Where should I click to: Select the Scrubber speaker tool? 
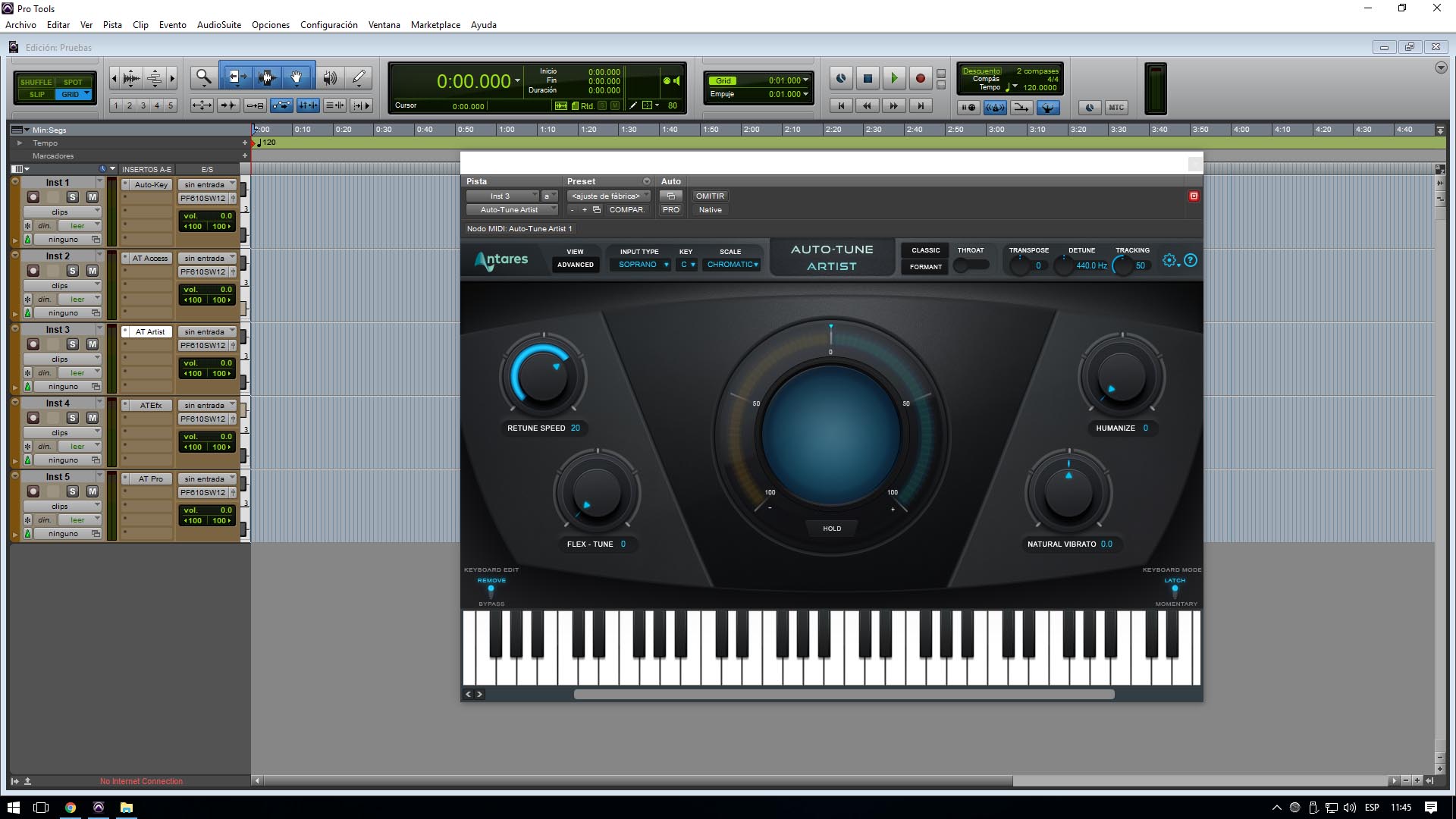[x=329, y=77]
